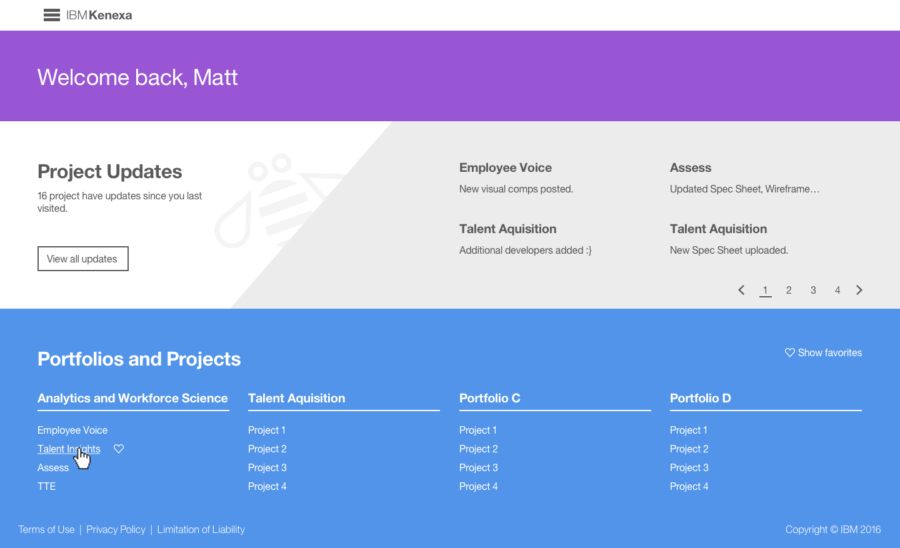
Task: Open the Portfolio C heading
Action: click(489, 398)
